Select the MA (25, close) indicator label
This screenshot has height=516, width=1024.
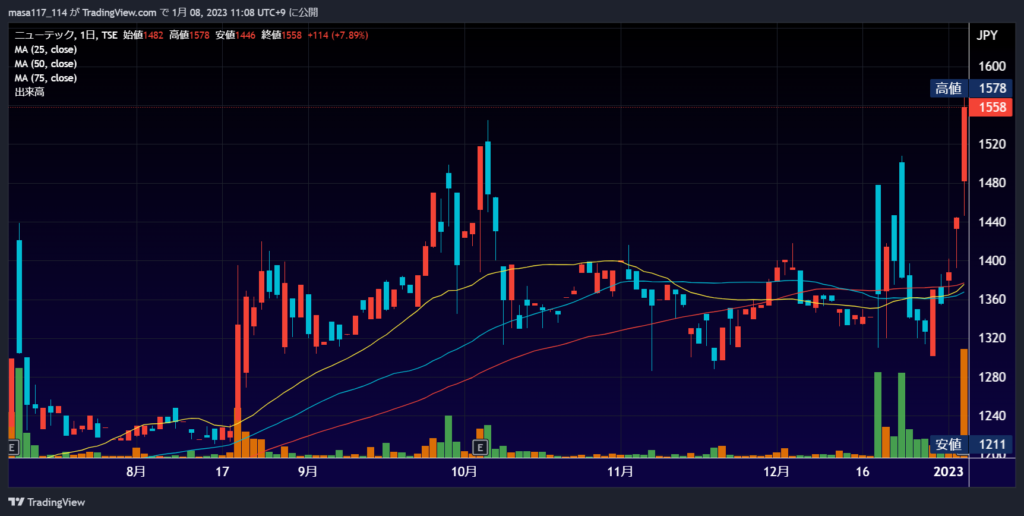point(46,50)
